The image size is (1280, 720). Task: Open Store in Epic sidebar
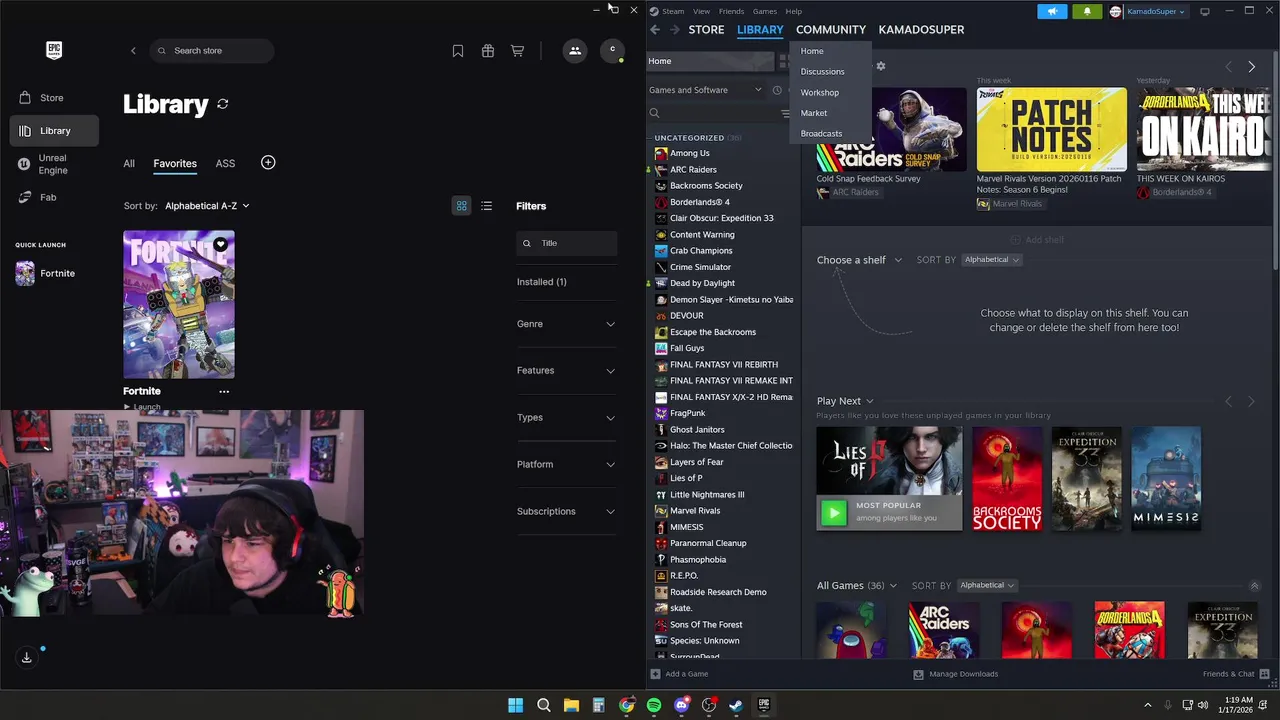[x=54, y=98]
